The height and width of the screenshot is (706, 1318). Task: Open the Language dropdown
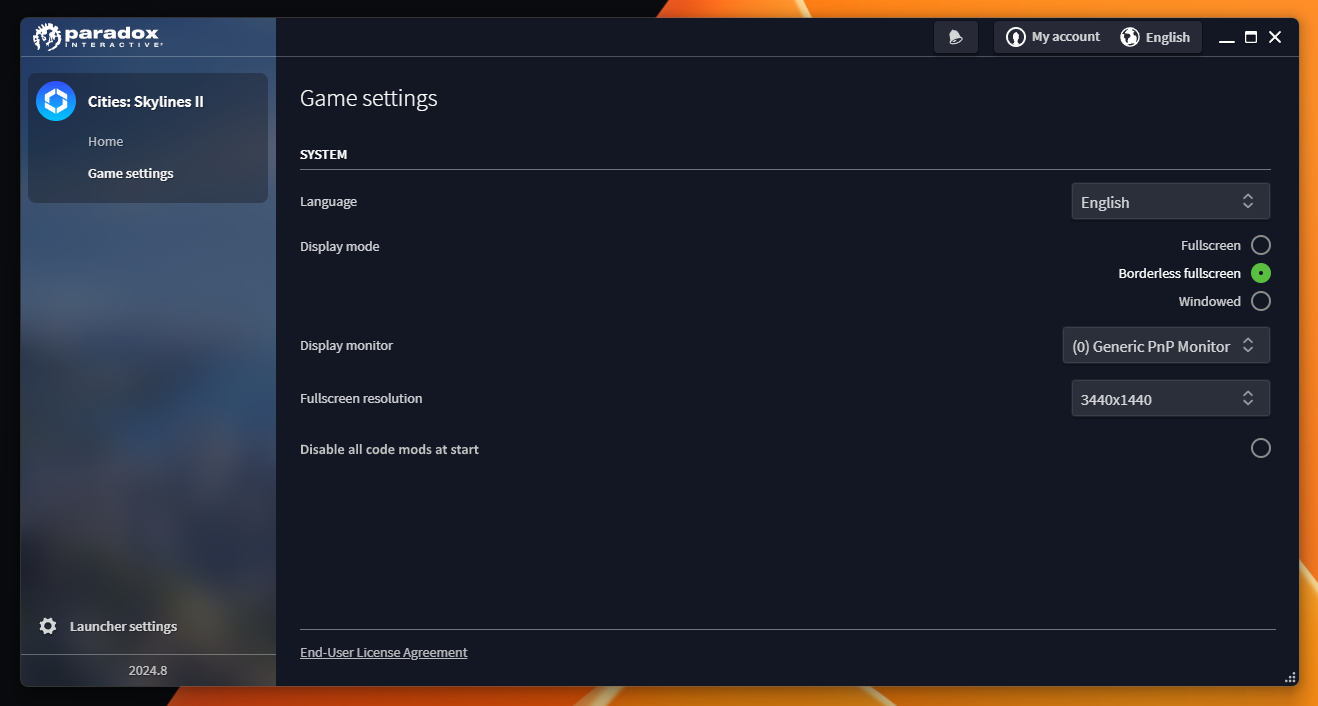click(1170, 201)
